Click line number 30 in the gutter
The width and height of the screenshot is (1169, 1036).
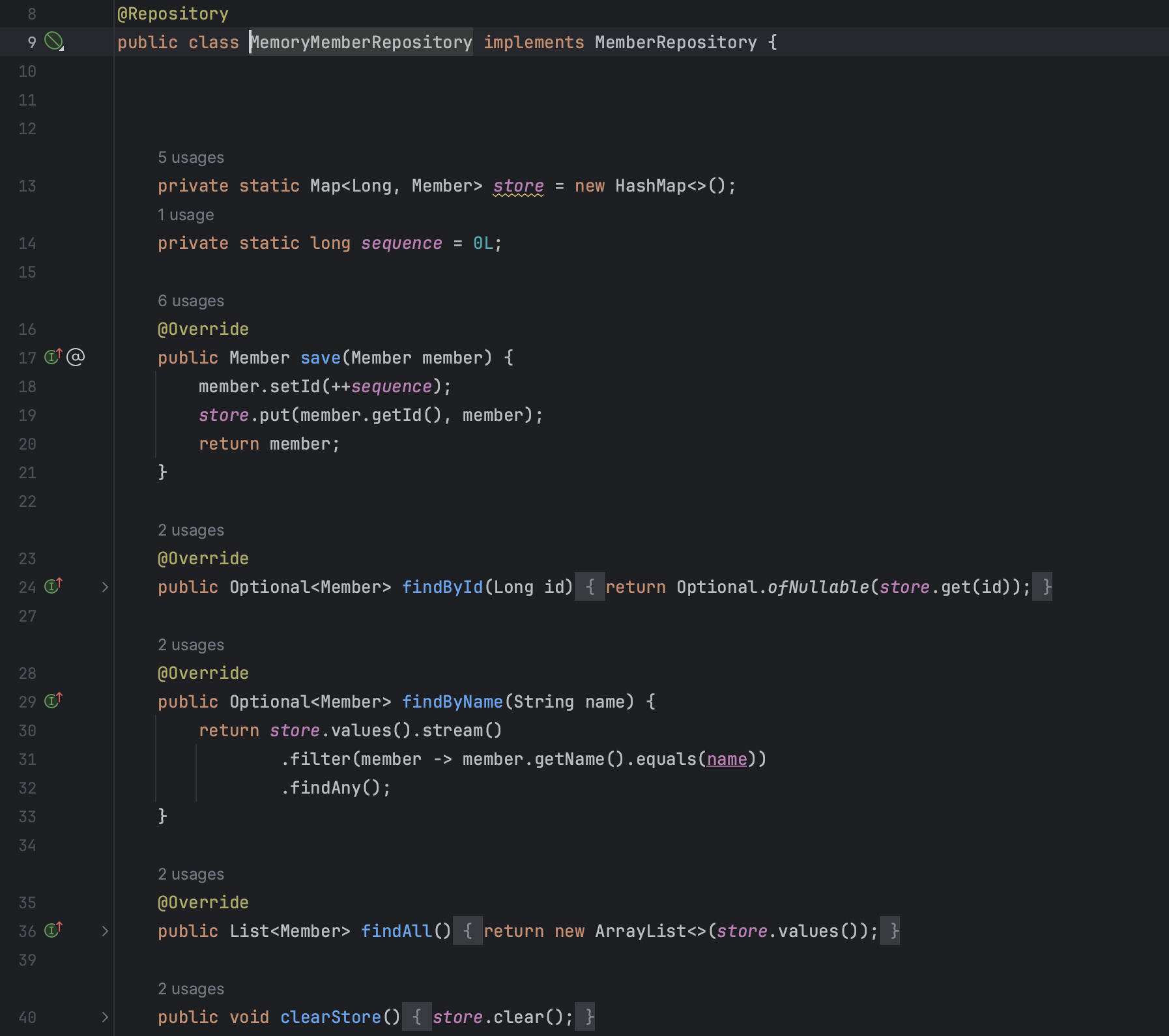(27, 731)
